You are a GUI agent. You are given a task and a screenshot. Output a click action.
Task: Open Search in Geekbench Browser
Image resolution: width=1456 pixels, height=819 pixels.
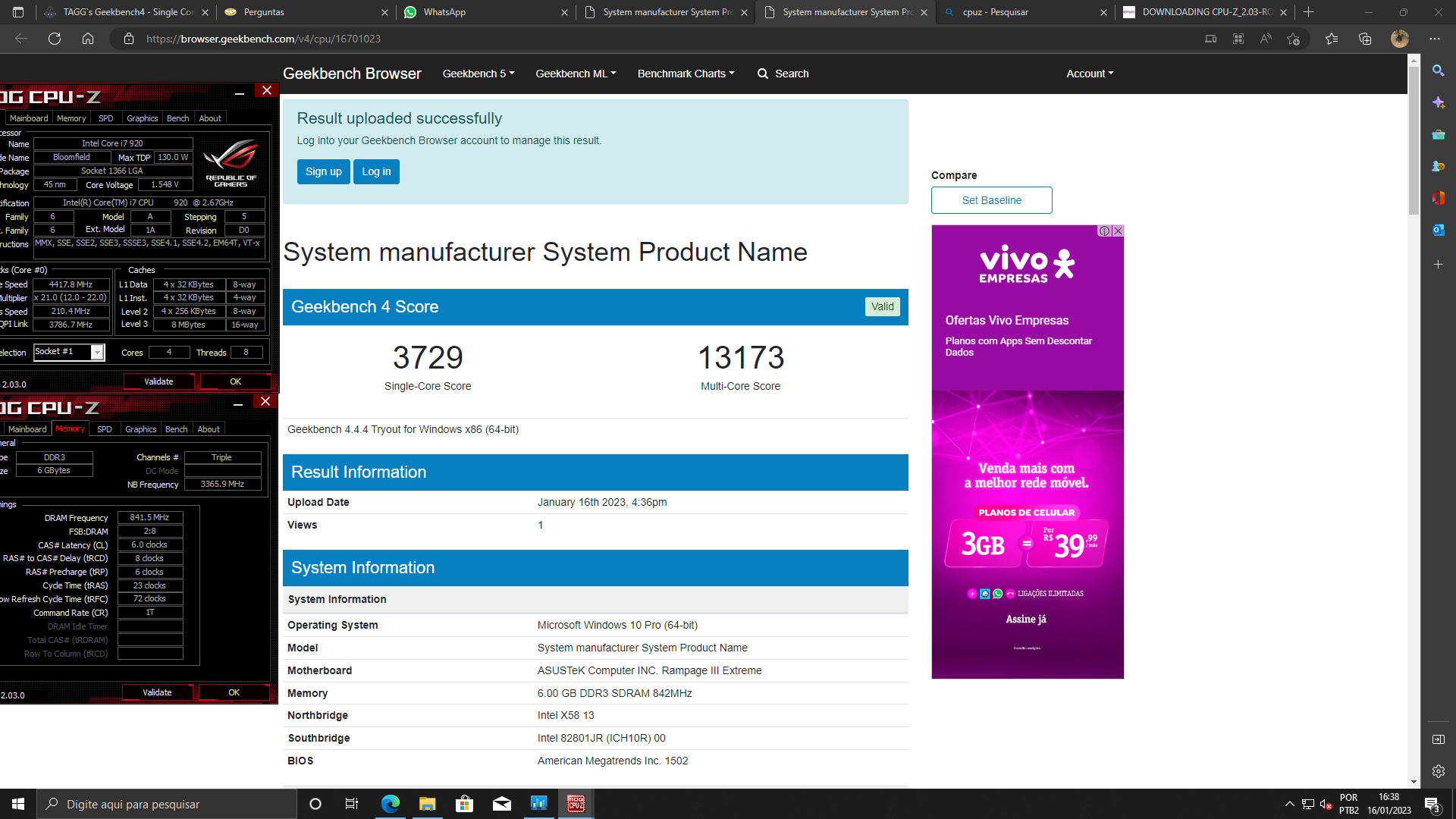(783, 74)
